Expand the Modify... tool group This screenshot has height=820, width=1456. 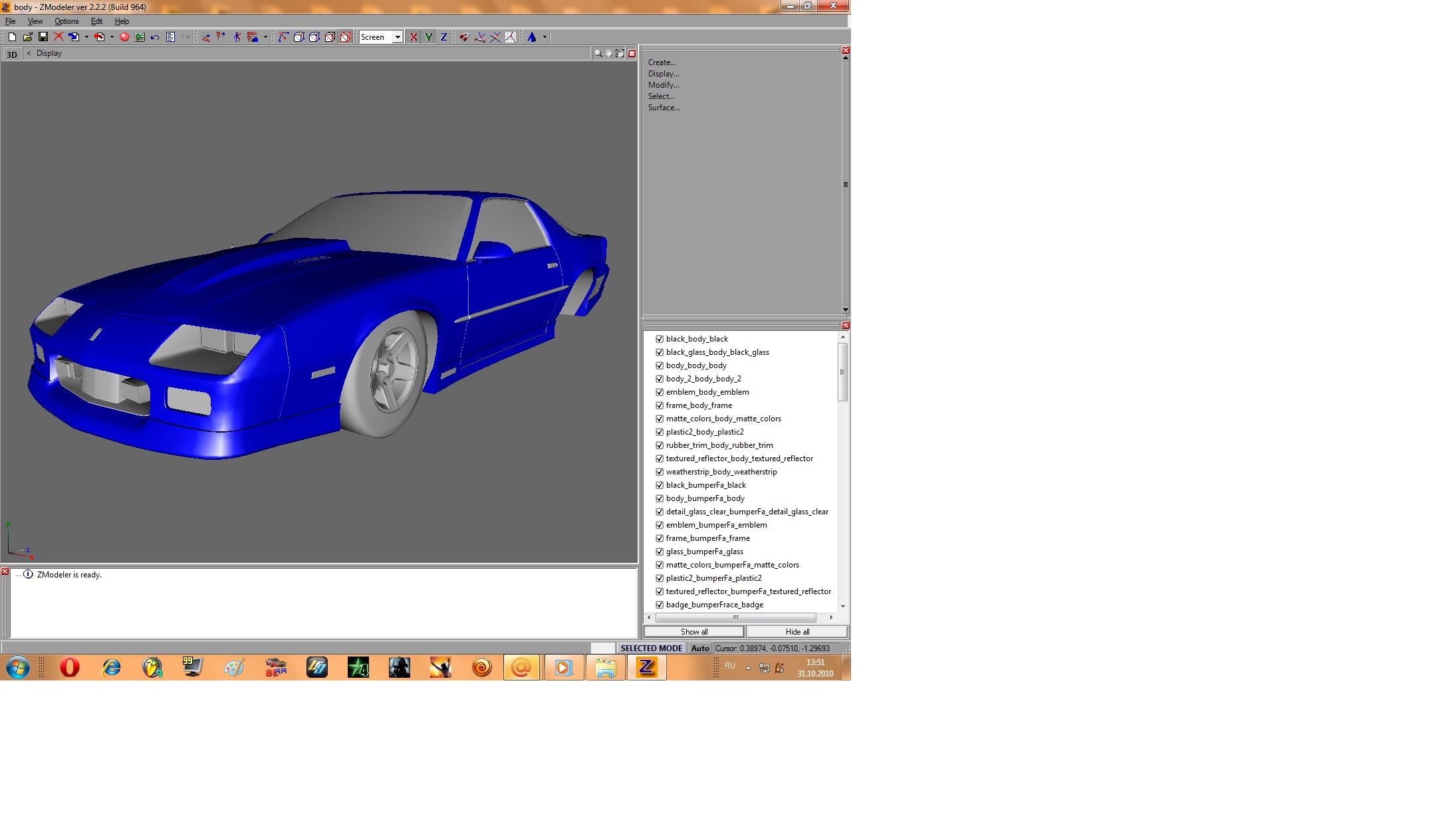click(x=664, y=85)
